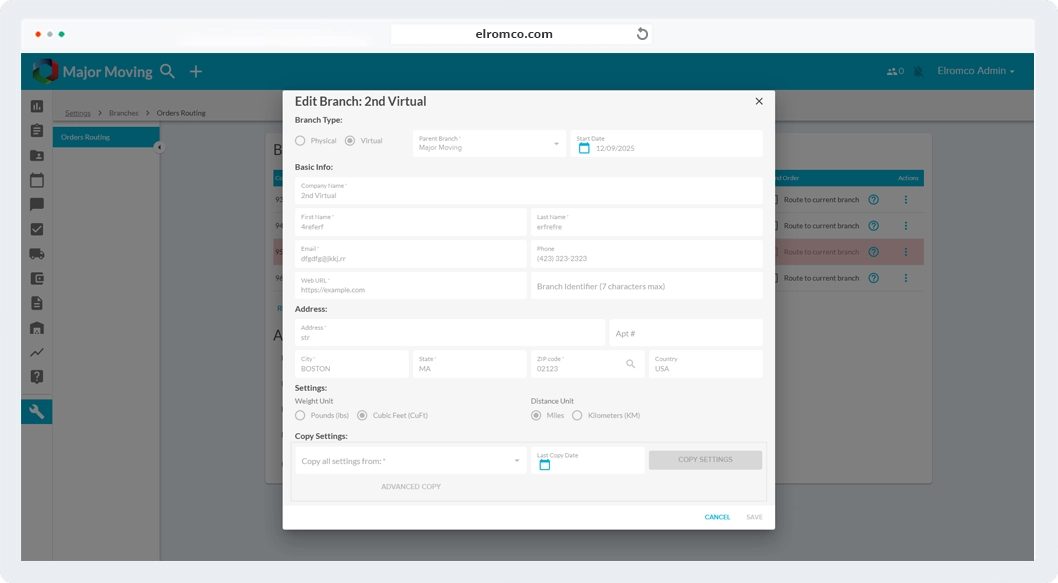Open the calendar icon in left sidebar
The image size is (1058, 583).
coord(37,181)
